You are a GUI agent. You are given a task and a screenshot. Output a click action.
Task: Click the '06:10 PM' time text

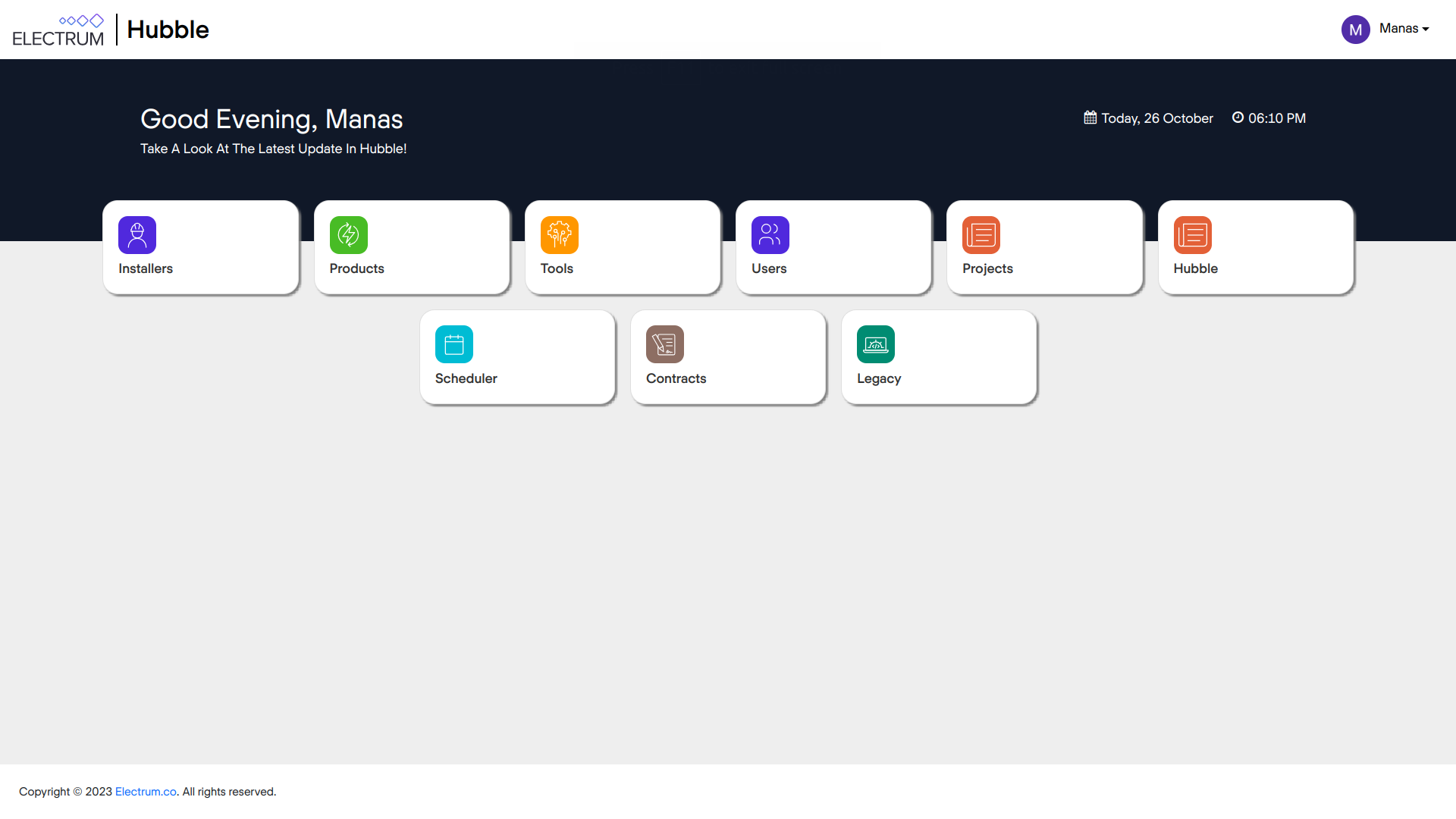(x=1277, y=118)
